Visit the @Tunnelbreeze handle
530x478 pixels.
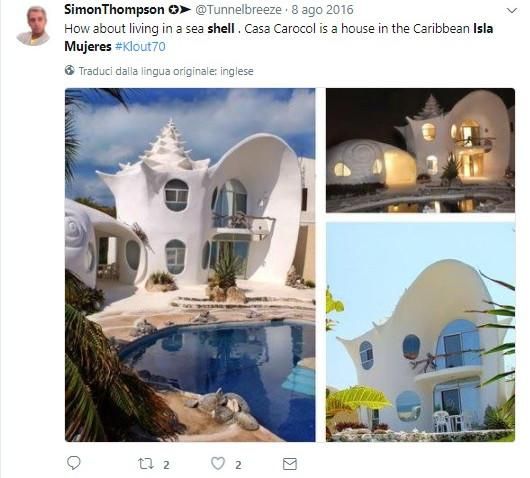[x=238, y=10]
